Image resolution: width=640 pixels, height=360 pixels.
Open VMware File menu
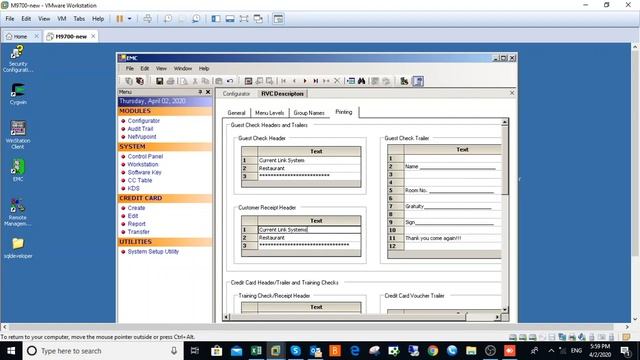(10, 19)
